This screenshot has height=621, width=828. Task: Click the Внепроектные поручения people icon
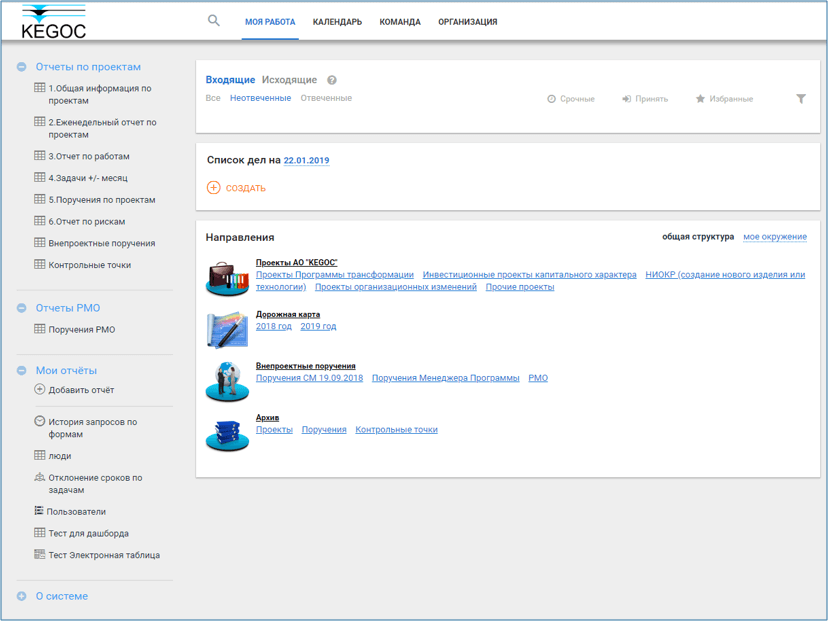228,381
